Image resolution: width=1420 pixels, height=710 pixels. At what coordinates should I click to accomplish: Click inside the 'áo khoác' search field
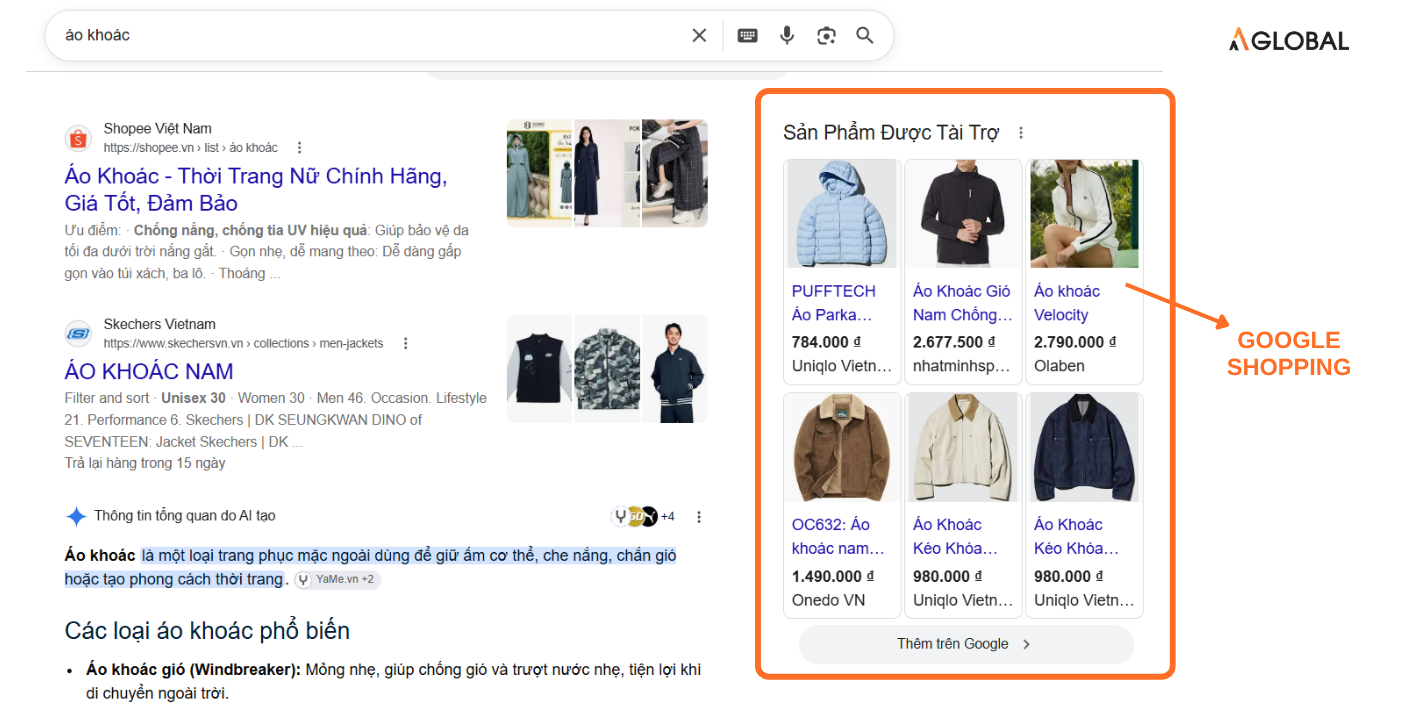(370, 35)
